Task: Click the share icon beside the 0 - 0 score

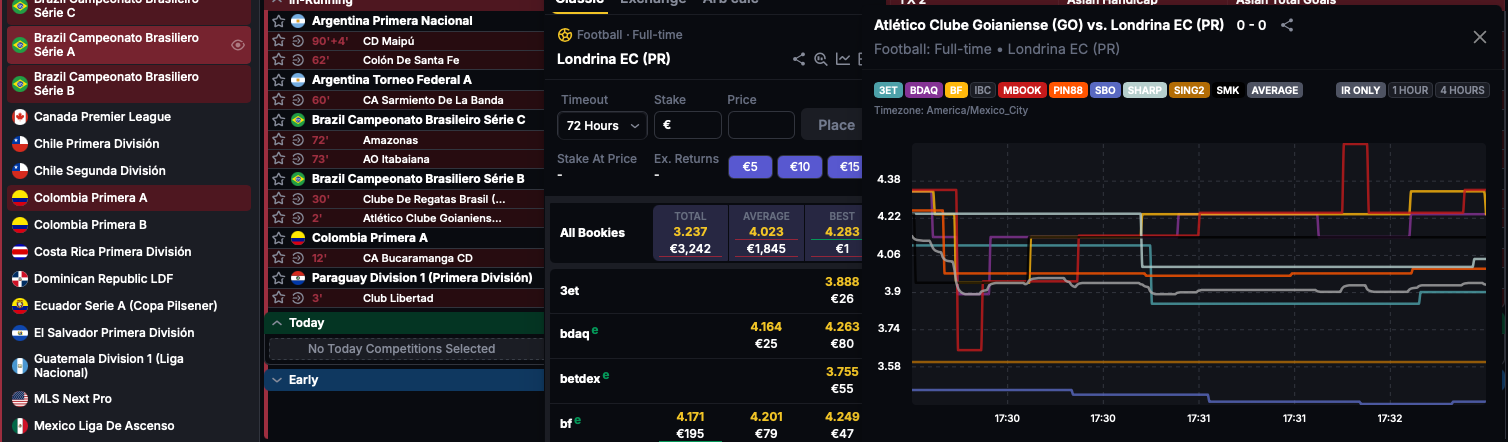Action: (1288, 26)
